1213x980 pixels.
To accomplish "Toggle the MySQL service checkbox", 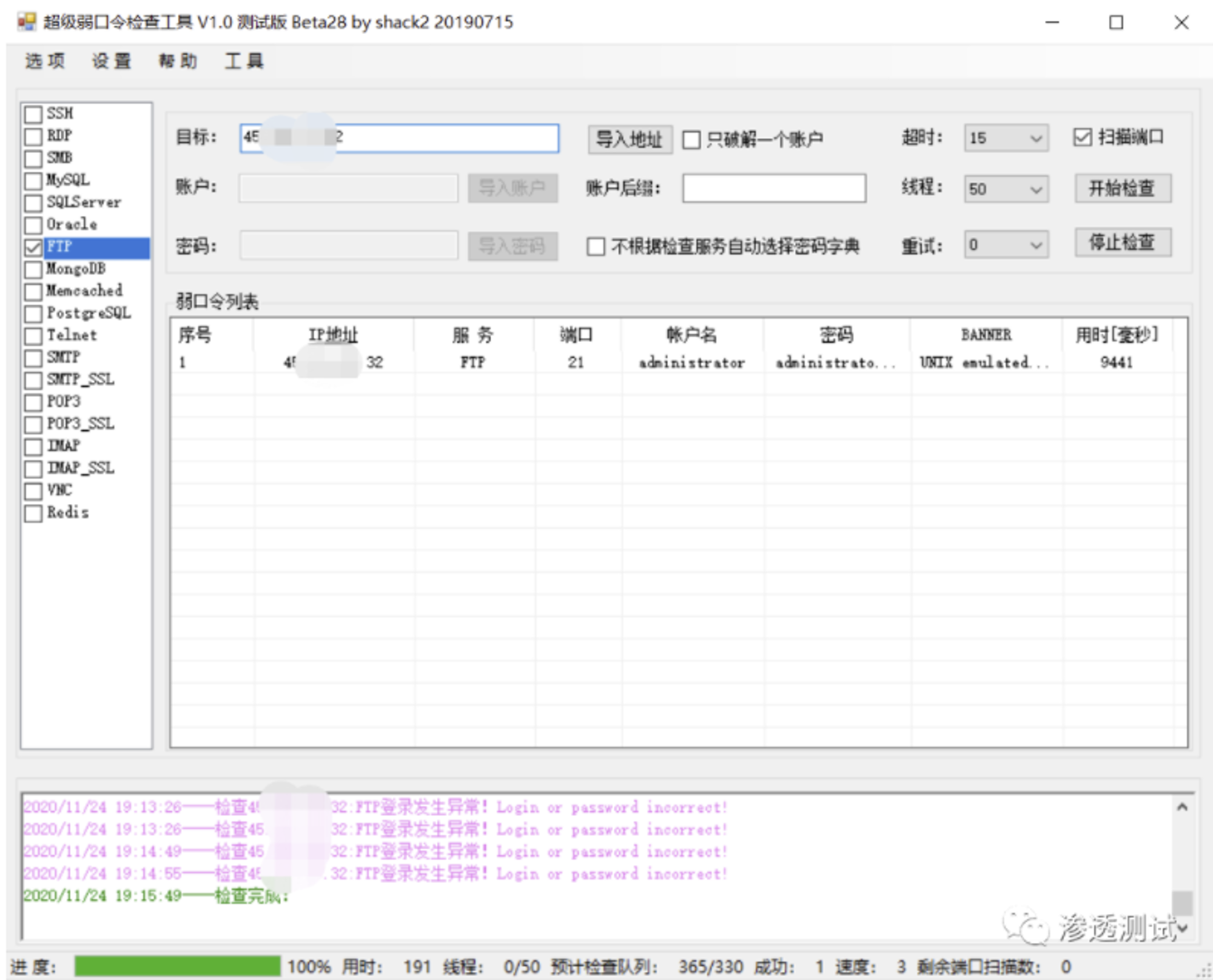I will click(33, 181).
